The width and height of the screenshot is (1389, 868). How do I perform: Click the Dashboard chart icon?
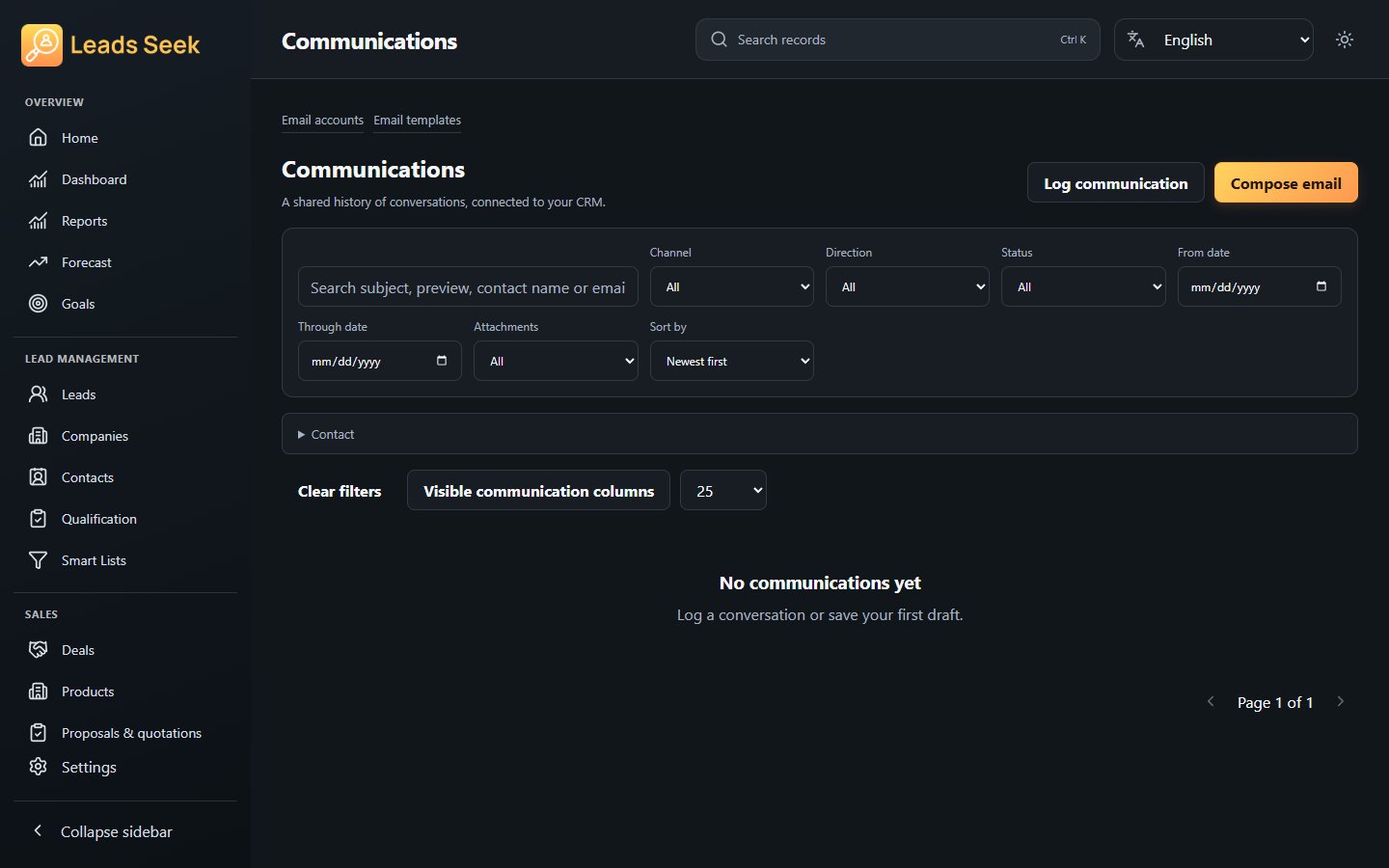tap(38, 179)
